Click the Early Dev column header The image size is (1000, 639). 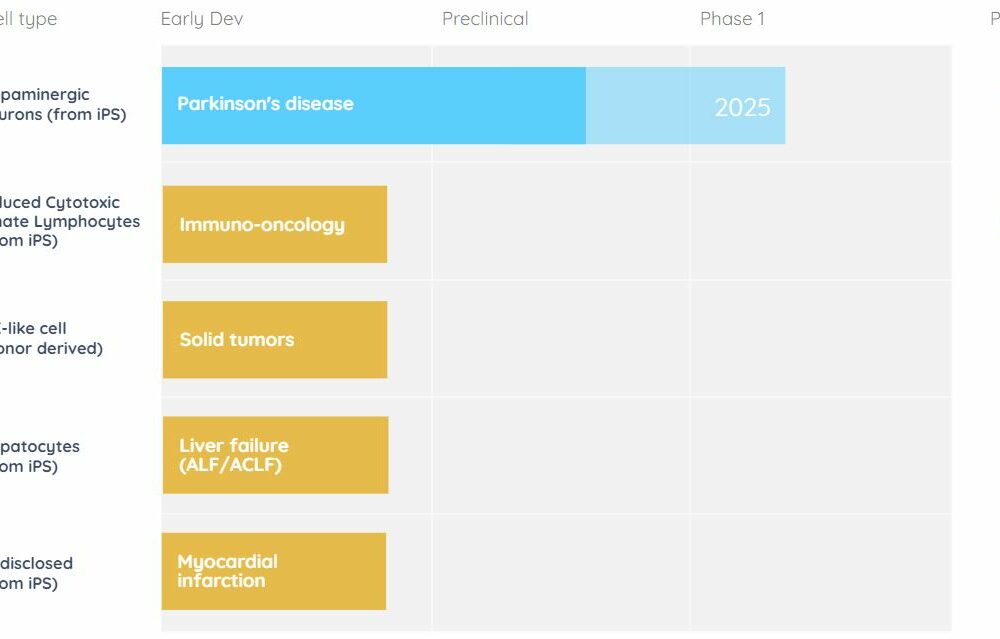pyautogui.click(x=202, y=19)
